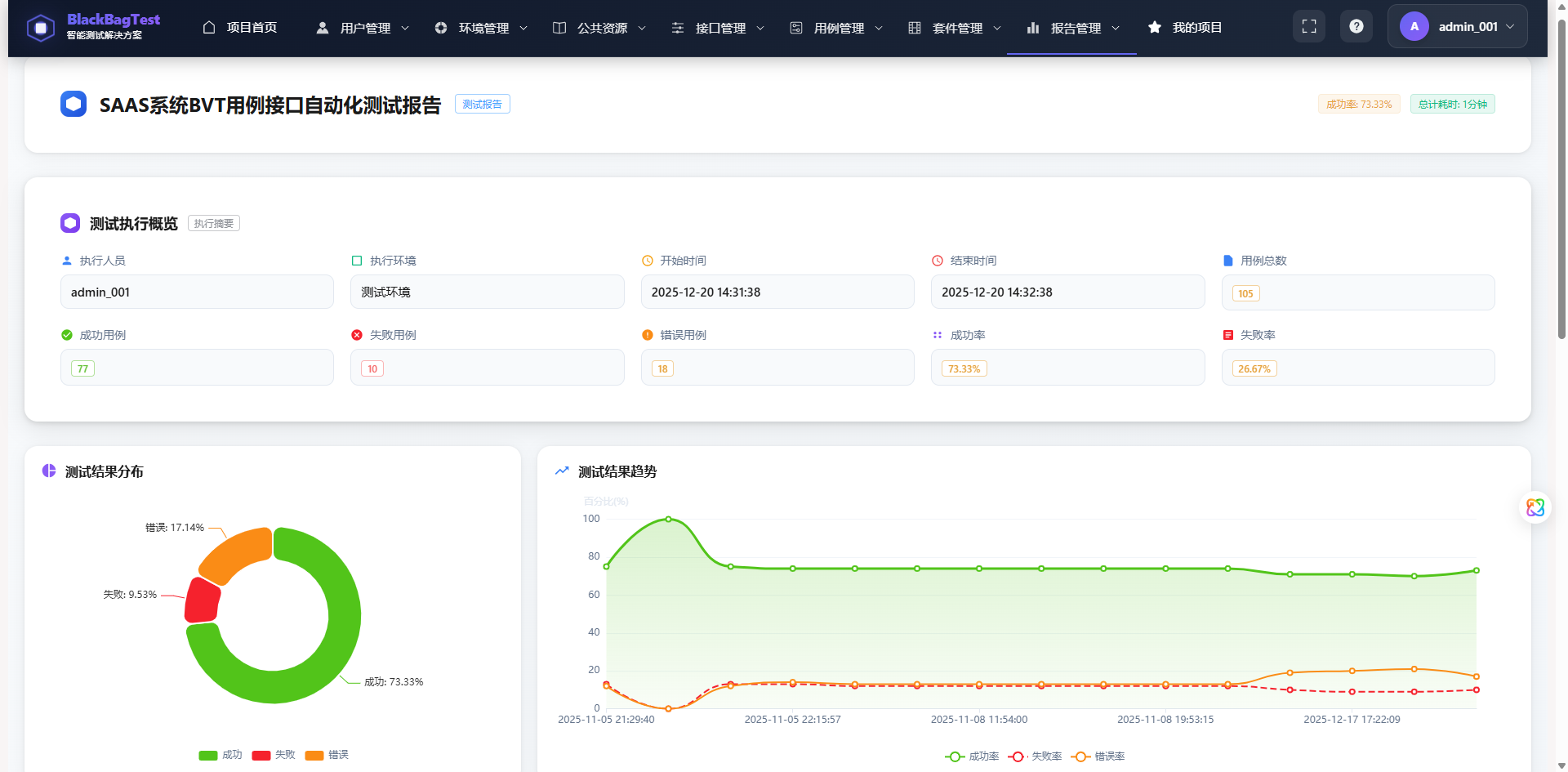The width and height of the screenshot is (1568, 772).
Task: Click the trend line icon beside 测试结果趋势
Action: coord(561,471)
